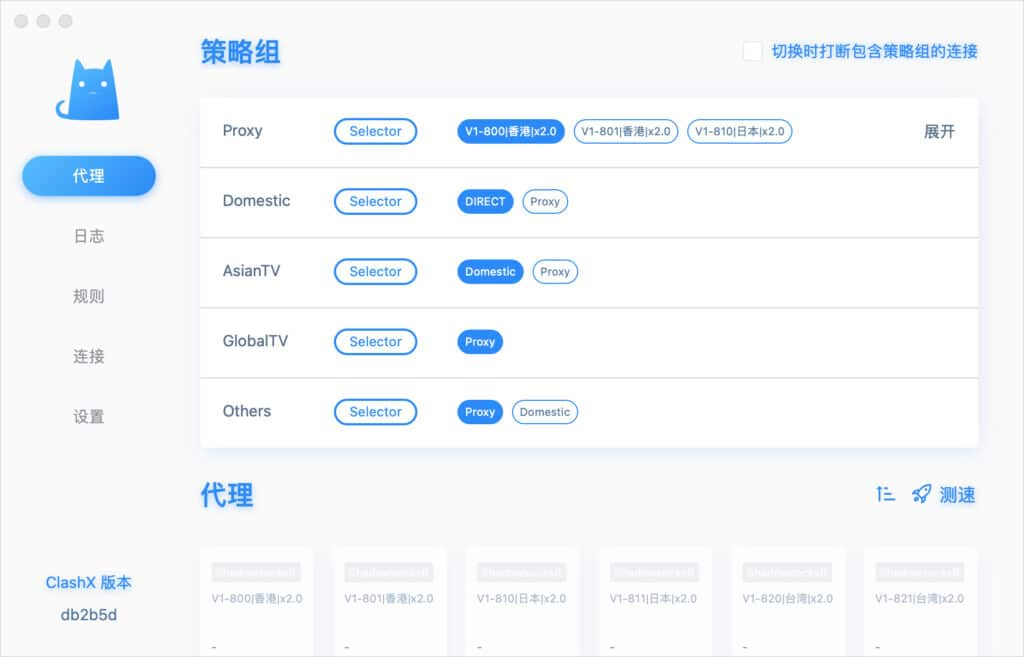Switch to the 日志 sidebar section
Viewport: 1024px width, 657px height.
pyautogui.click(x=88, y=235)
